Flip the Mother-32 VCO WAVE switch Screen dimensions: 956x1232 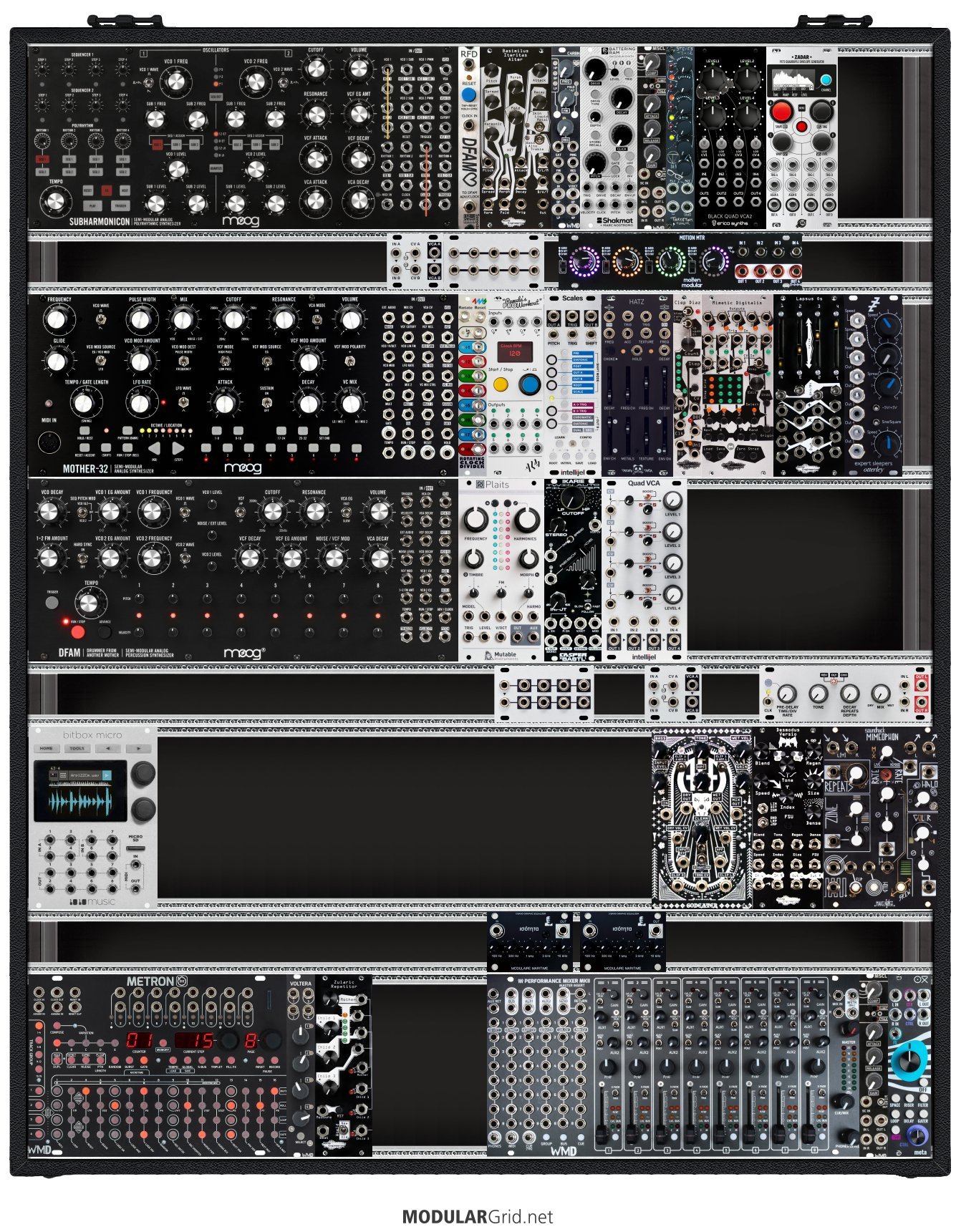click(x=101, y=319)
